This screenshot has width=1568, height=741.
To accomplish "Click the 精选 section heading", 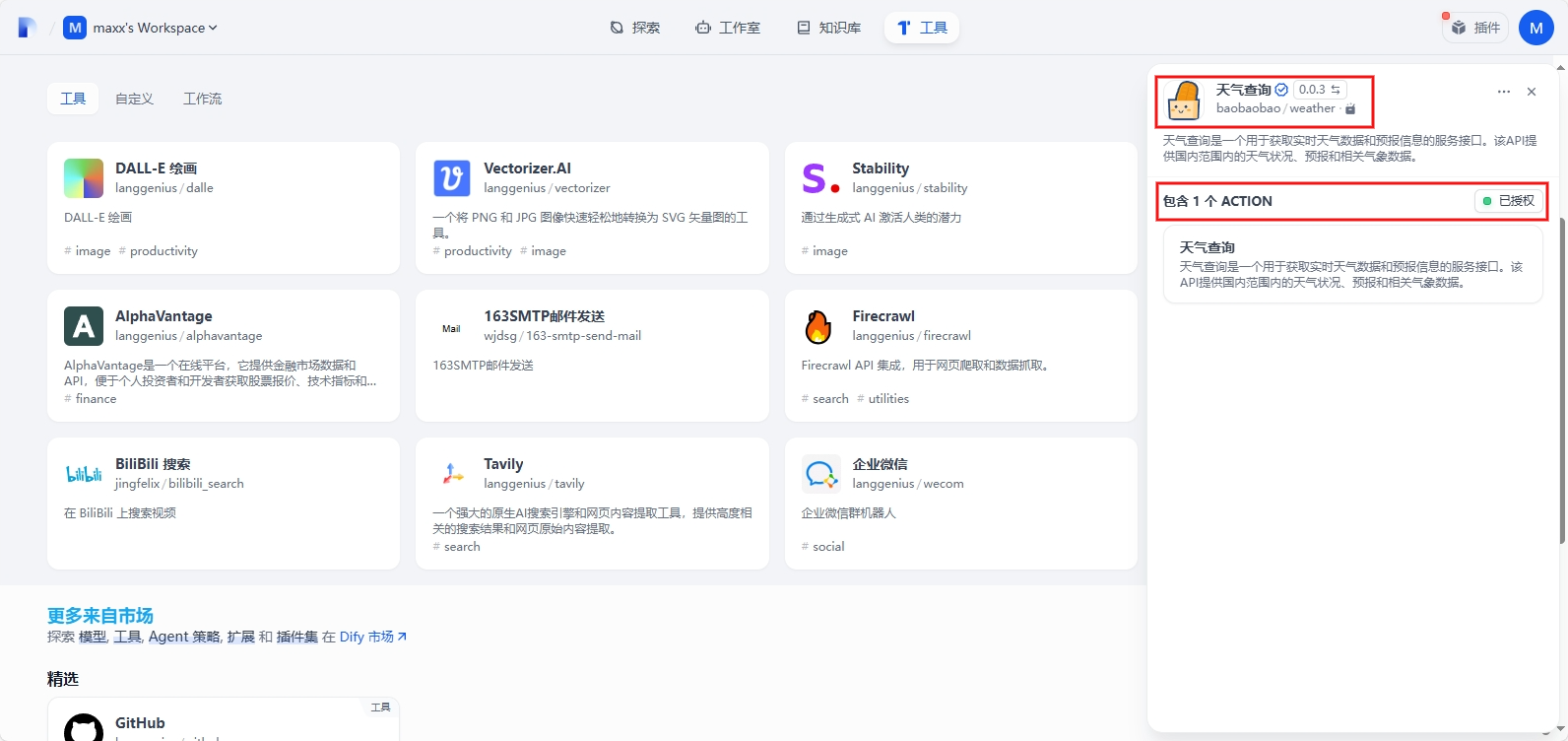I will [x=63, y=679].
